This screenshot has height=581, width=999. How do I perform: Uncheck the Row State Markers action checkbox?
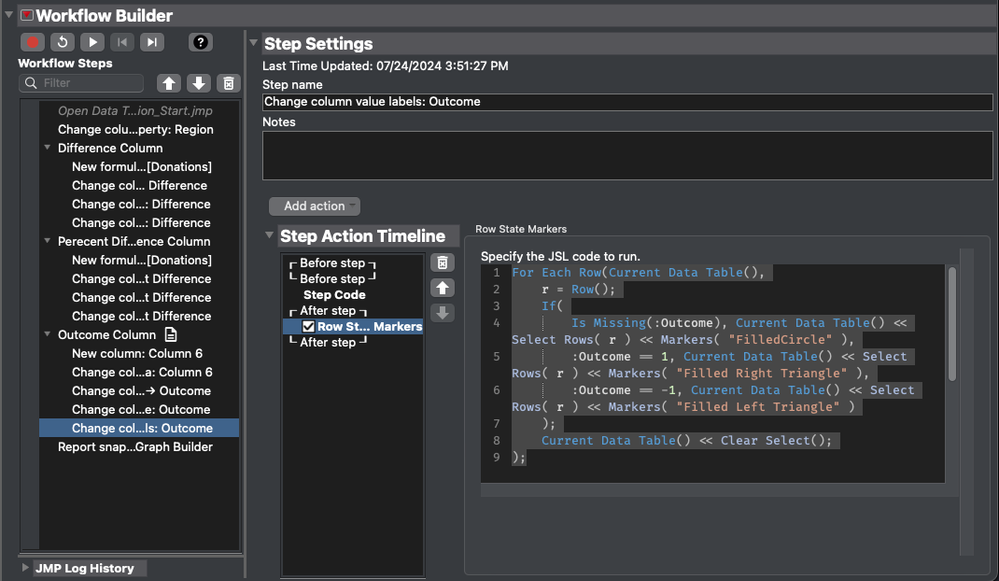tap(308, 326)
